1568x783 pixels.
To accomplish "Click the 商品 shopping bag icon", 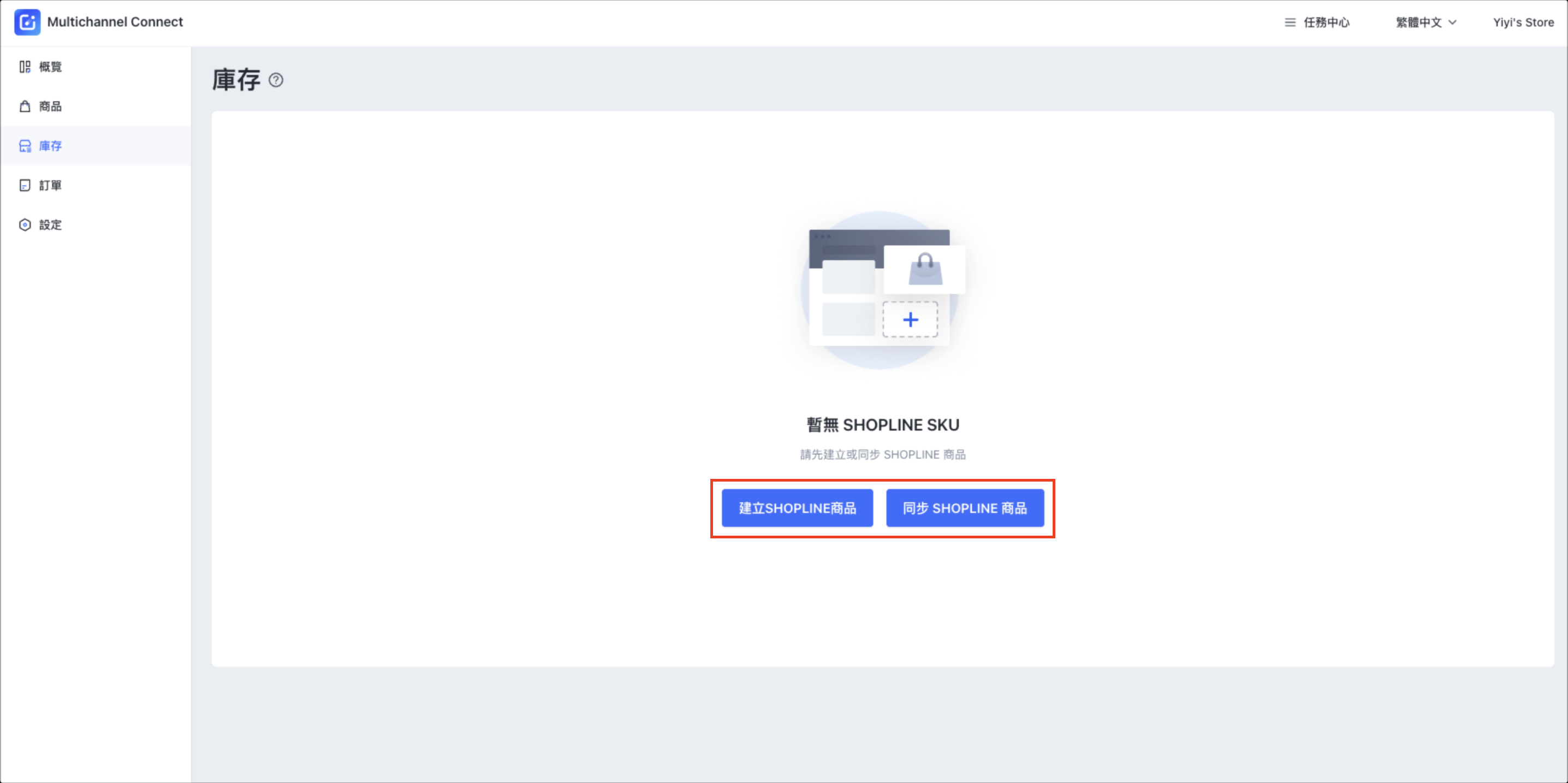I will pos(25,106).
